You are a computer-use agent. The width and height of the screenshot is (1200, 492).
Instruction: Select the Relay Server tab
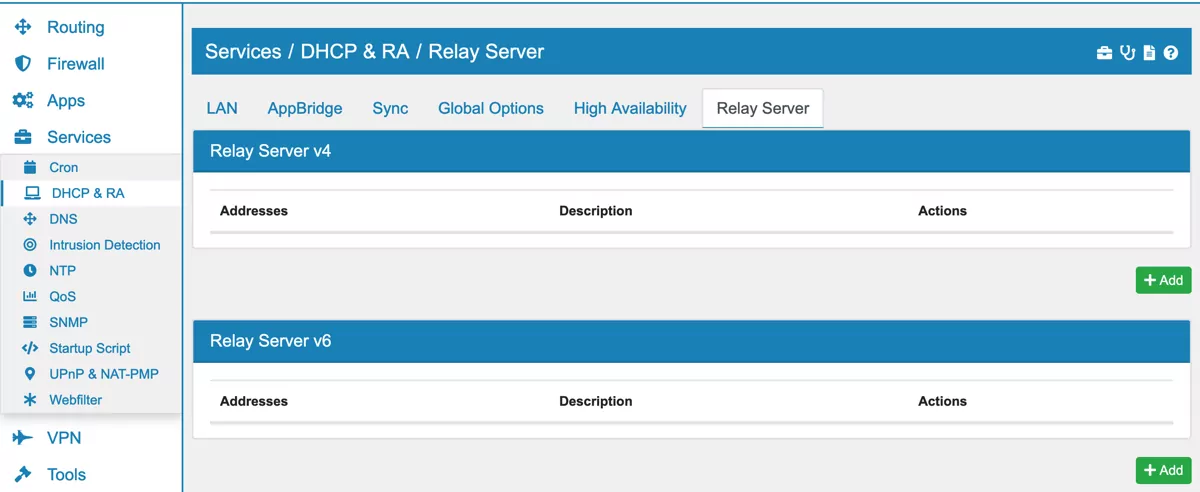tap(763, 108)
